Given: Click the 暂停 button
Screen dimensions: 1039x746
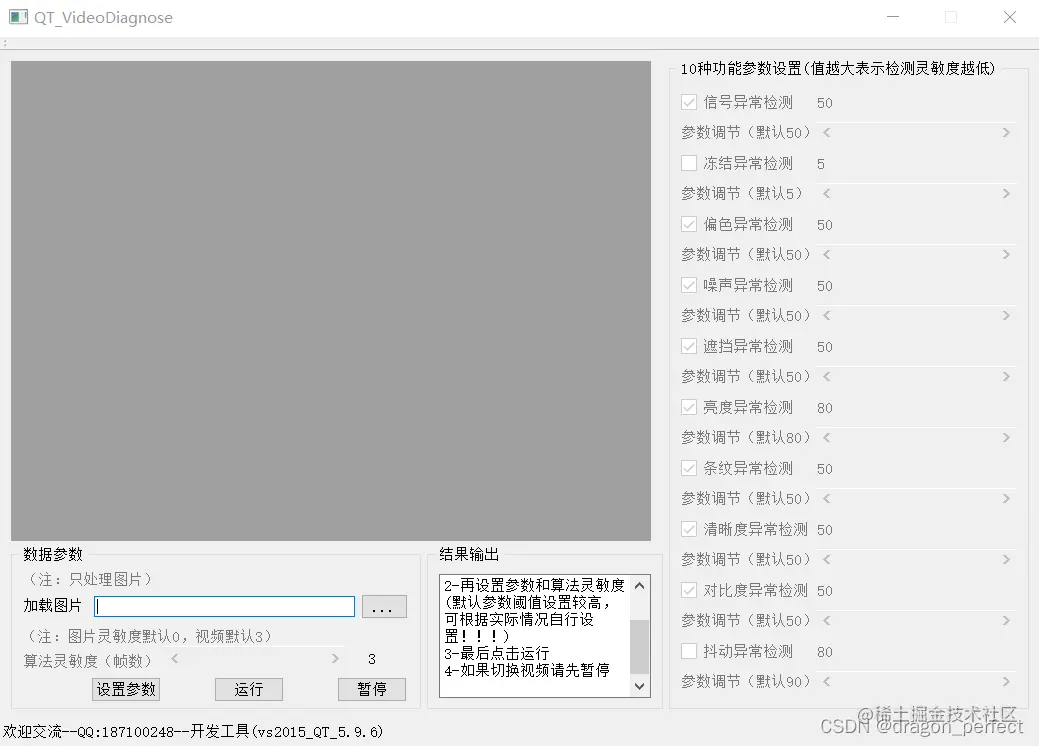Looking at the screenshot, I should pyautogui.click(x=372, y=690).
